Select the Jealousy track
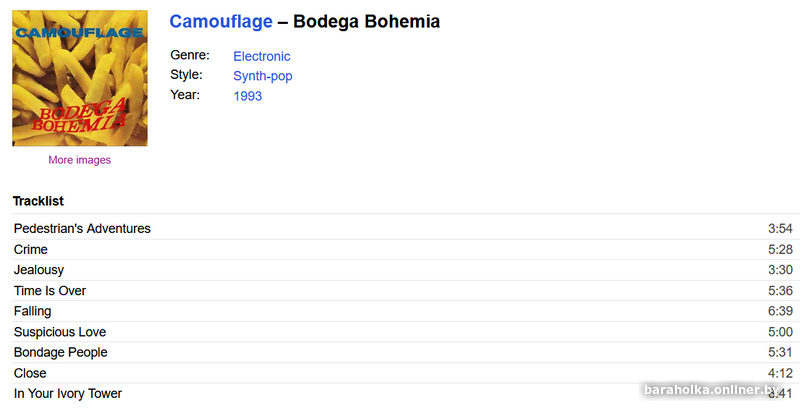Viewport: 800px width, 411px height. click(39, 270)
